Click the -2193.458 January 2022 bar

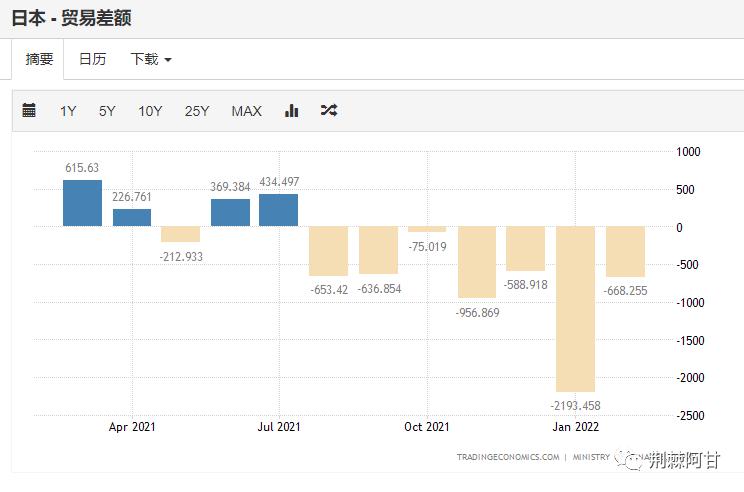click(x=575, y=308)
